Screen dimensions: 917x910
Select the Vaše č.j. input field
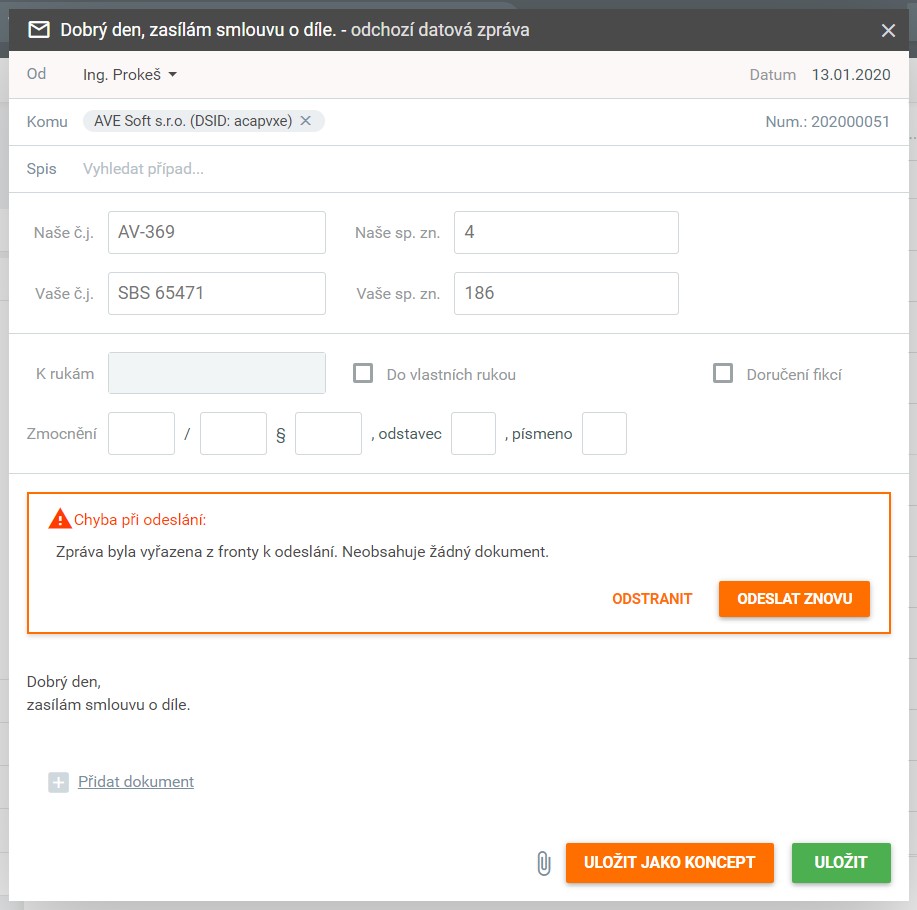tap(217, 294)
